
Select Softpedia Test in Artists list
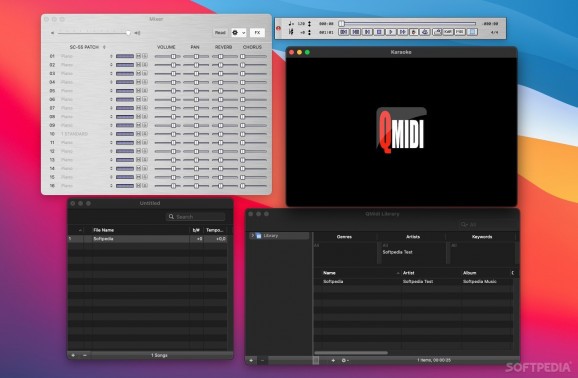point(397,252)
